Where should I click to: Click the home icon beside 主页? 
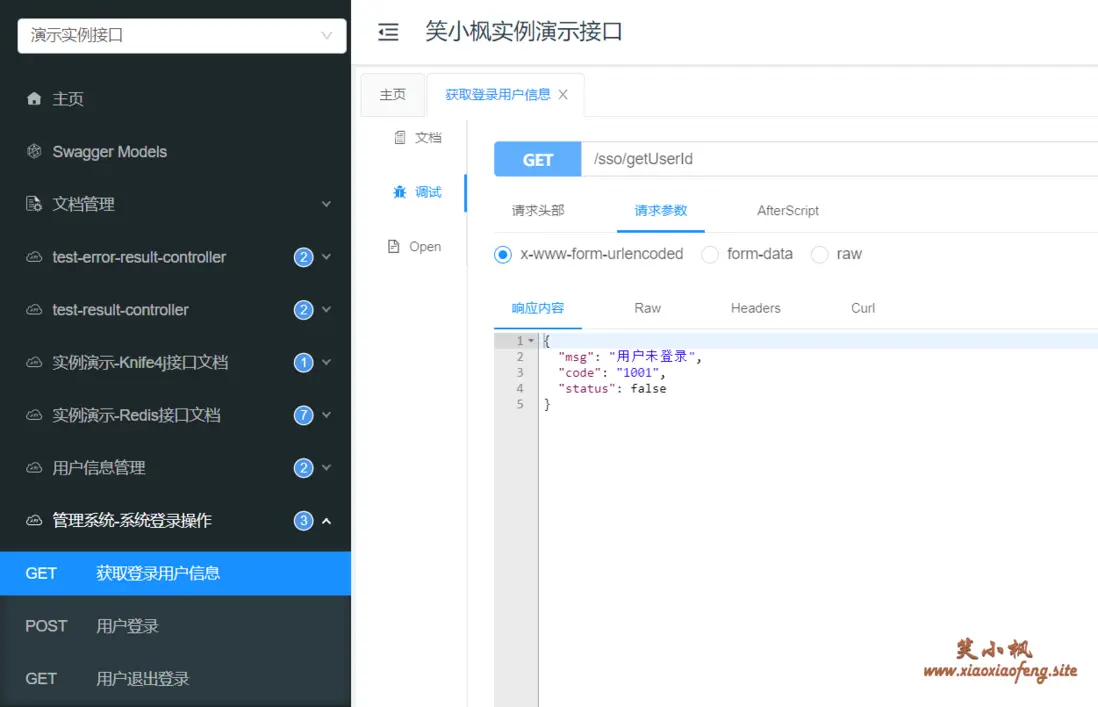coord(34,99)
